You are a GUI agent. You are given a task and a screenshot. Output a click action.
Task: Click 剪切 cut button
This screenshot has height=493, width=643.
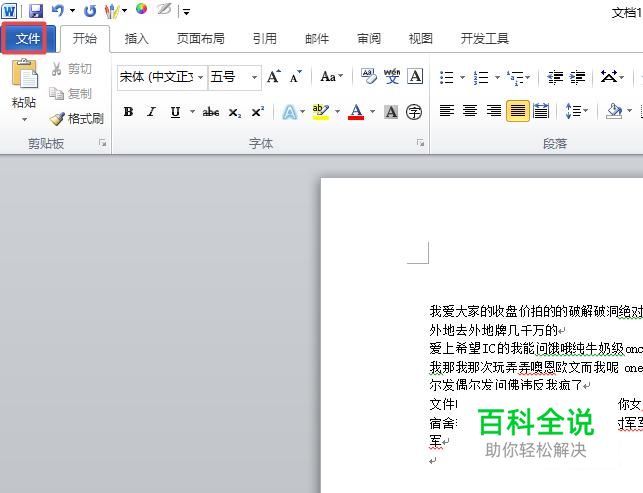tap(71, 69)
